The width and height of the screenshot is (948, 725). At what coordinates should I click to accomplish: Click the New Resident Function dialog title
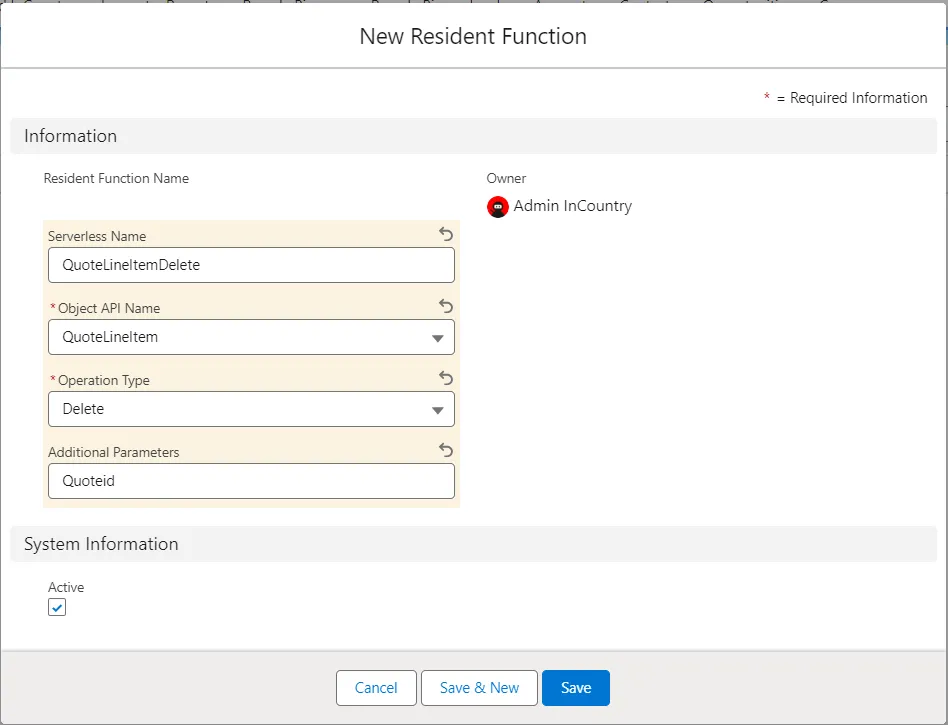473,37
